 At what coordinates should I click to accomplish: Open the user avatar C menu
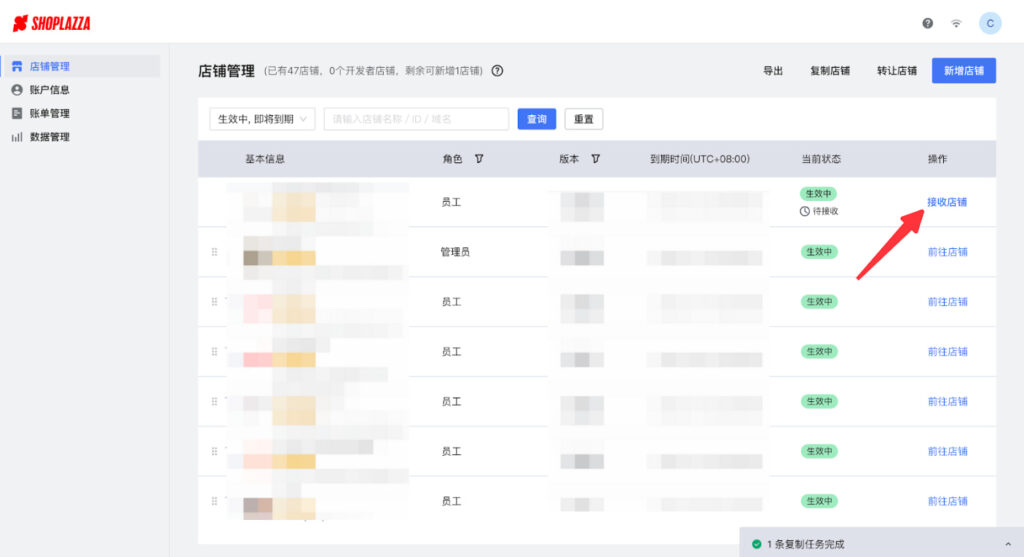(x=990, y=24)
